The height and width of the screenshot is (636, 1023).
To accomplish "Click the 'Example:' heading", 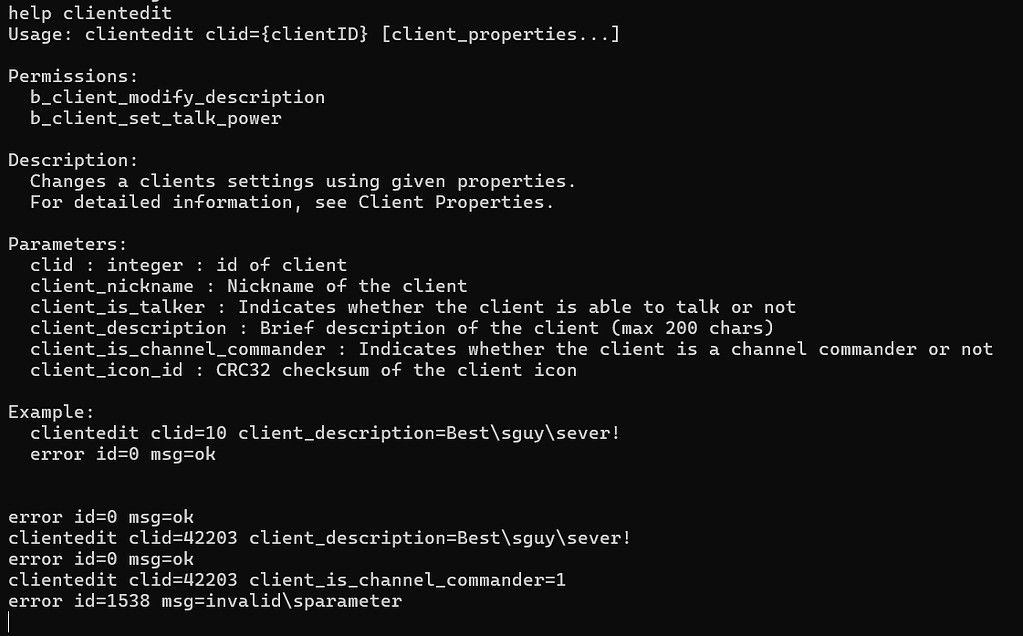I will pyautogui.click(x=51, y=412).
